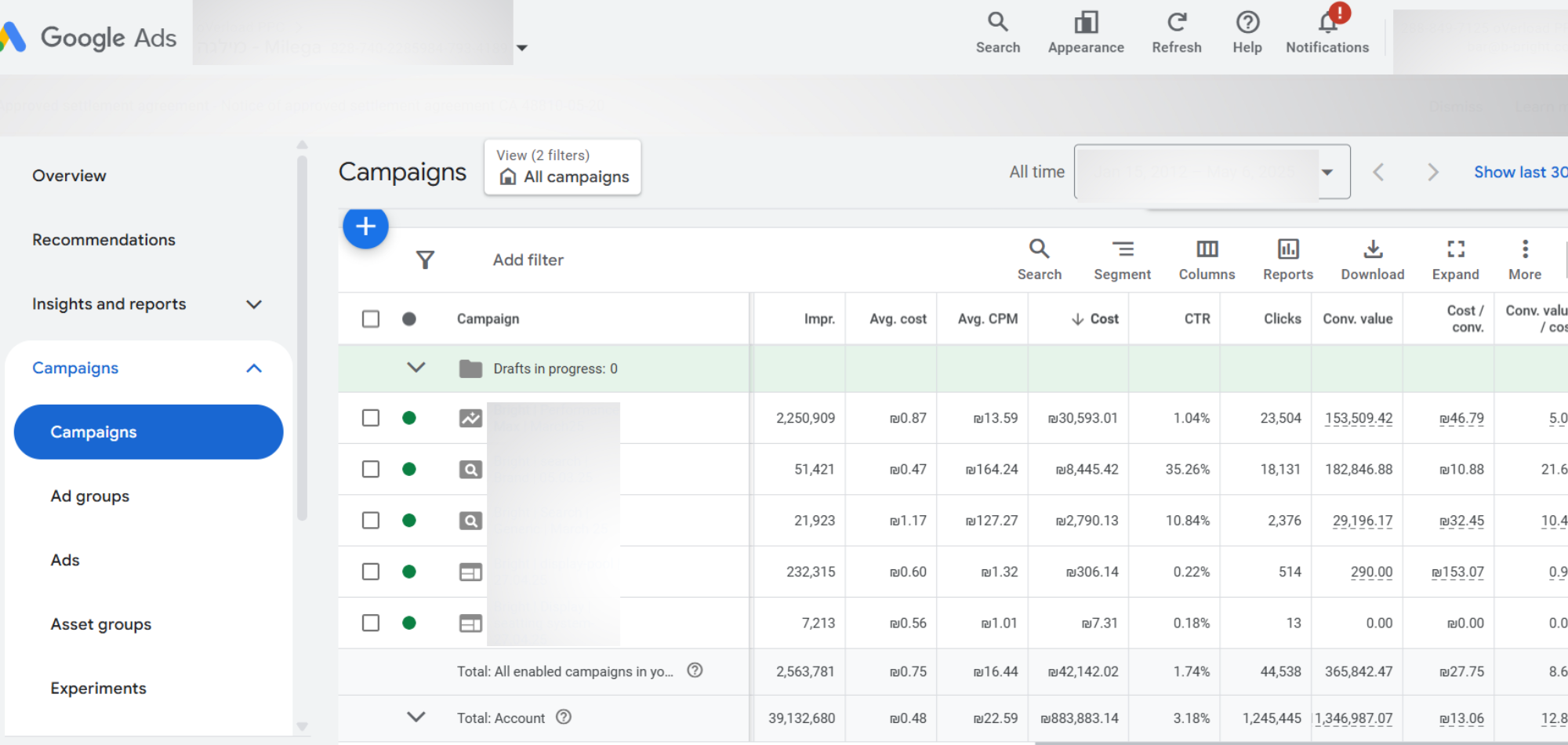1568x745 pixels.
Task: Click help icon next to Total: Account
Action: pyautogui.click(x=564, y=717)
